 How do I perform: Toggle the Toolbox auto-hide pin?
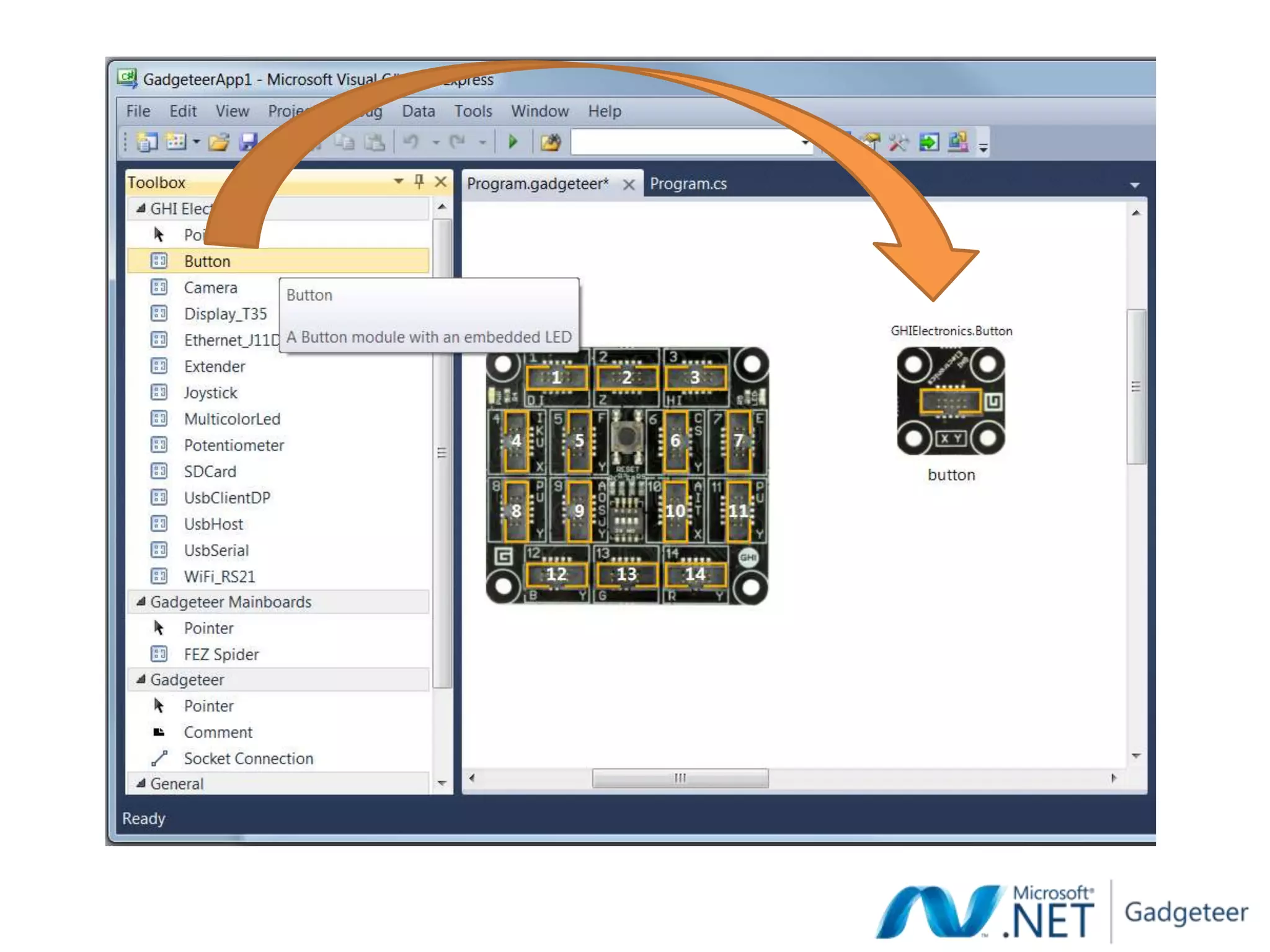419,182
